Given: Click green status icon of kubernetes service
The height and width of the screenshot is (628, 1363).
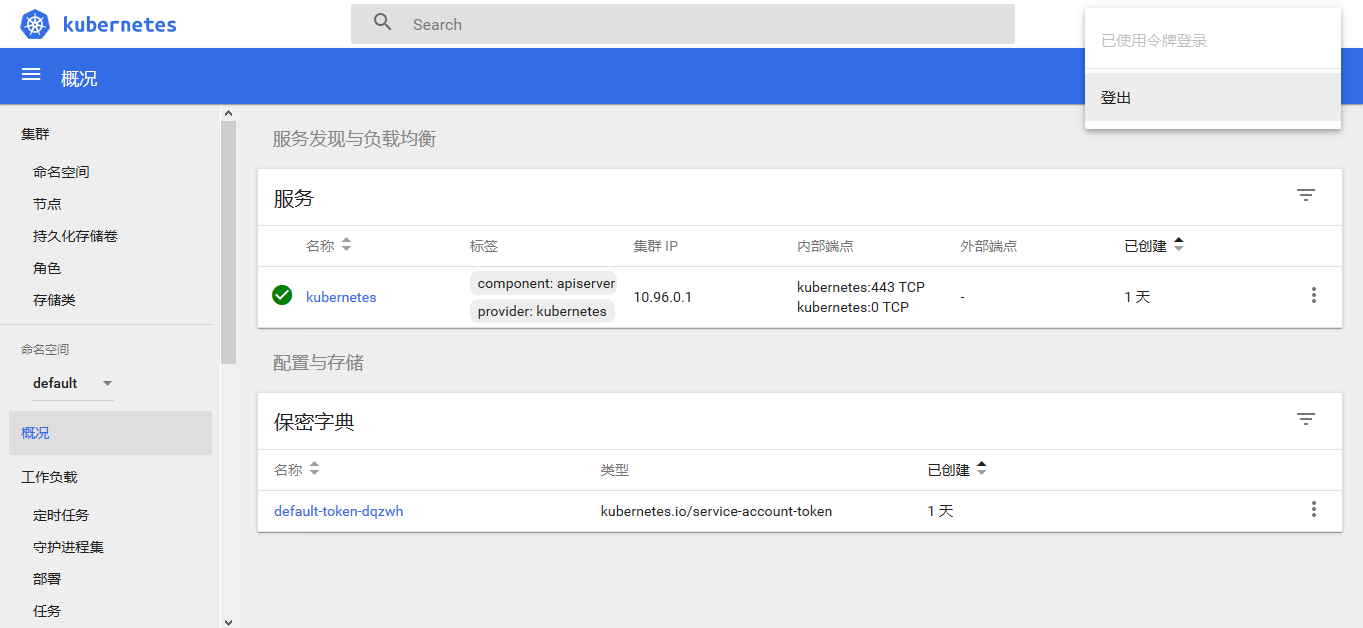Looking at the screenshot, I should tap(282, 295).
